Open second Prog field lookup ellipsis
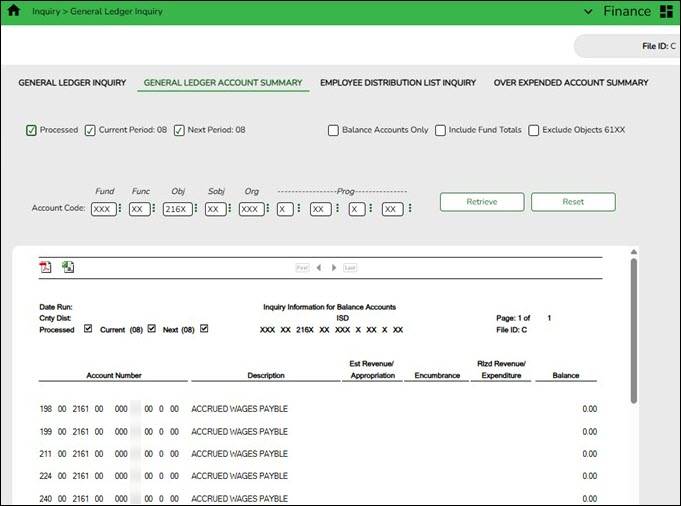 coord(337,208)
